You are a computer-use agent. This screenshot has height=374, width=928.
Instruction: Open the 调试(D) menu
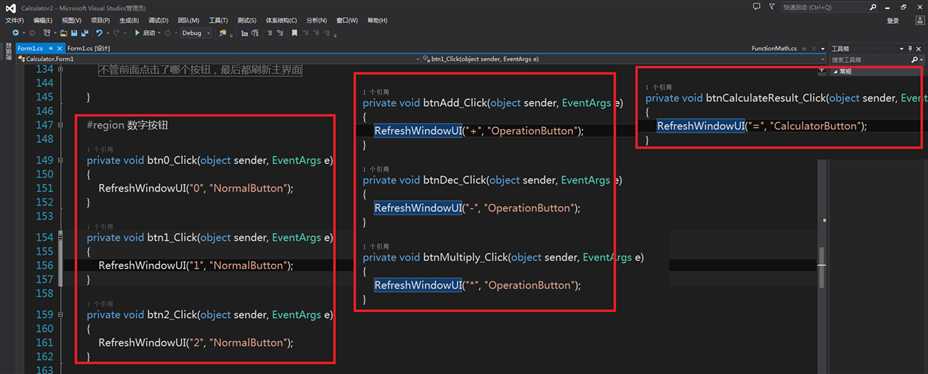click(158, 20)
